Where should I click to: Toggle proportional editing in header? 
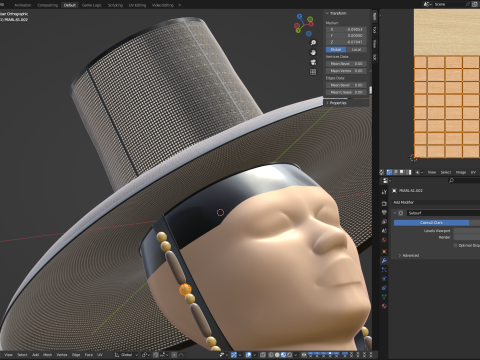point(174,355)
